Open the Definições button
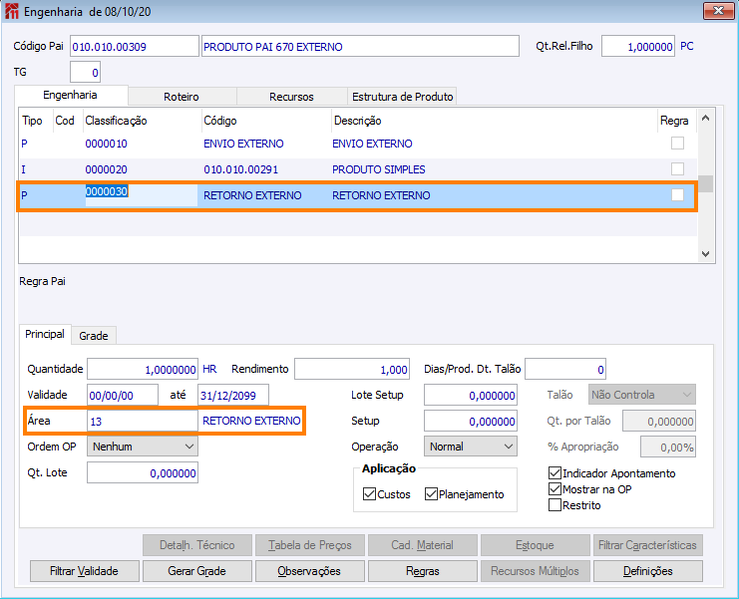 click(648, 571)
